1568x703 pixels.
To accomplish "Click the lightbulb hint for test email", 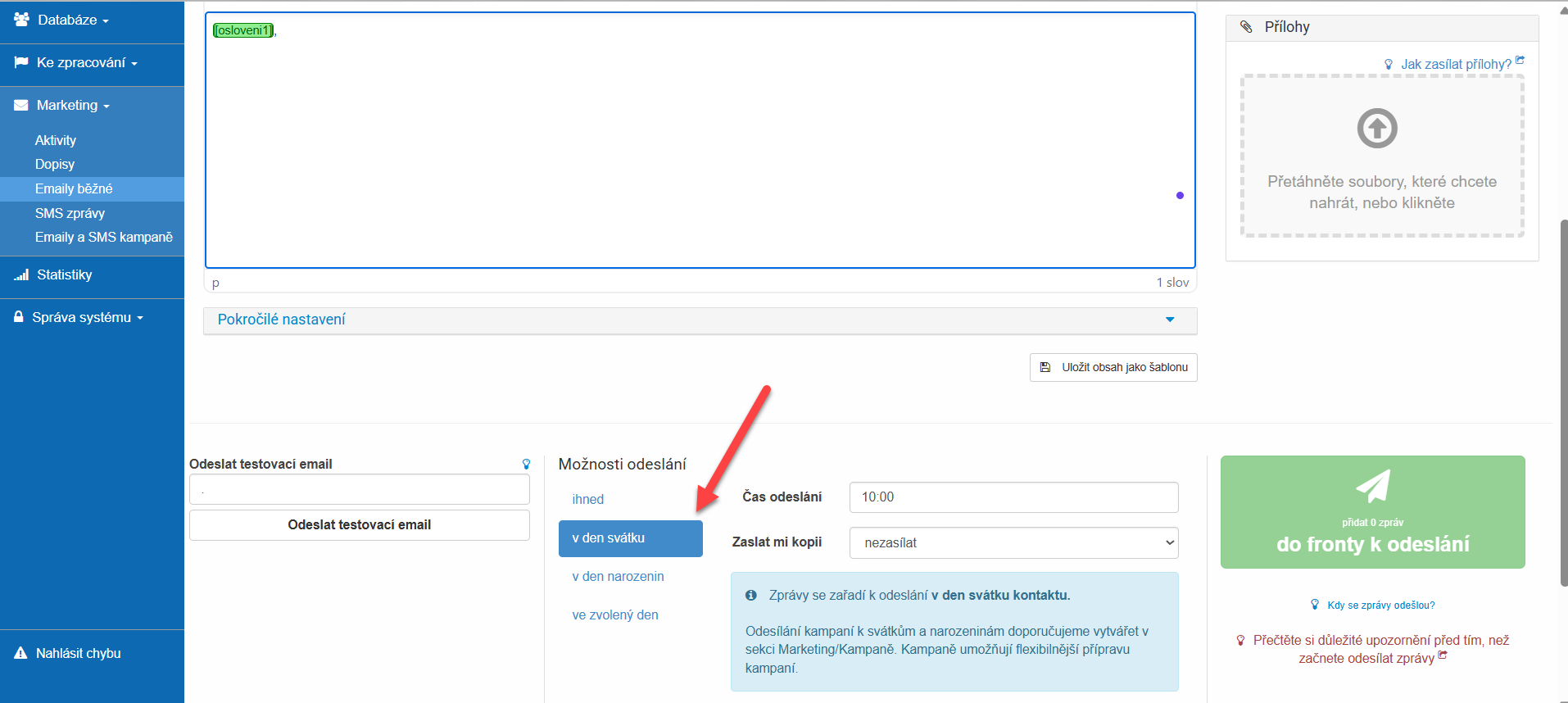I will tap(526, 465).
